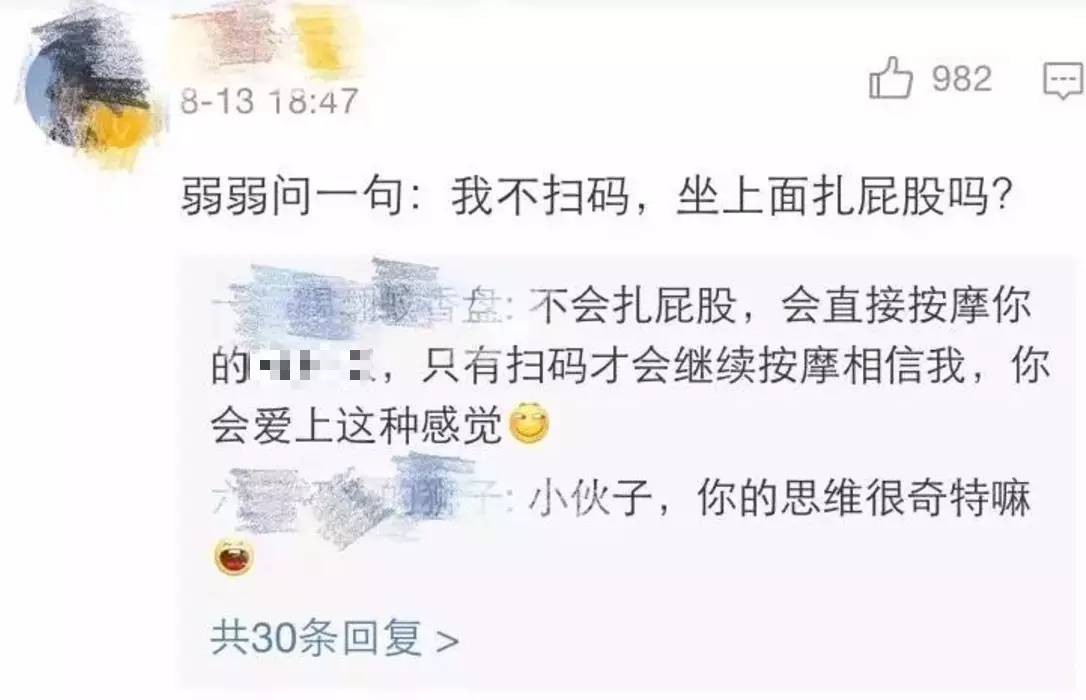Click the reply line 会爱上这种感觉
Screen dimensions: 1086x700
coord(355,425)
